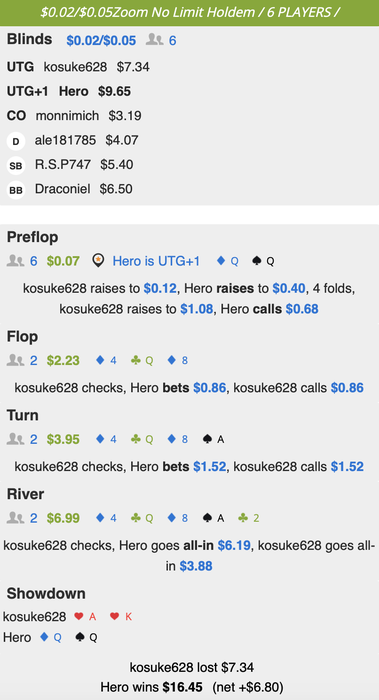The width and height of the screenshot is (379, 700).
Task: Click the players icon in the Blinds row
Action: pos(154,40)
